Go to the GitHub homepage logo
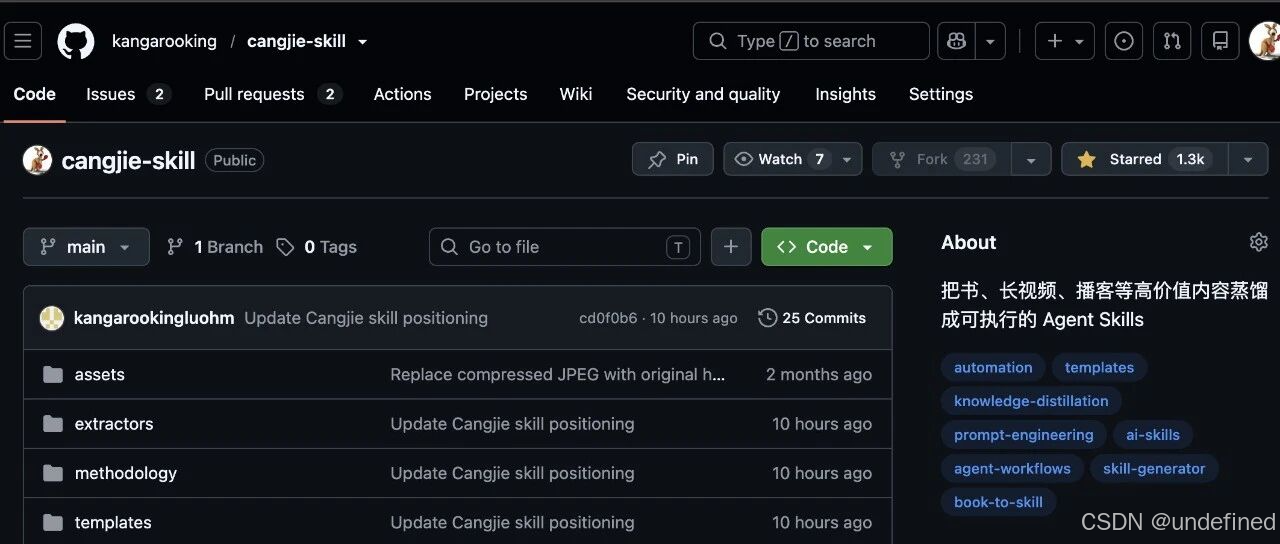This screenshot has width=1280, height=544. click(x=76, y=41)
